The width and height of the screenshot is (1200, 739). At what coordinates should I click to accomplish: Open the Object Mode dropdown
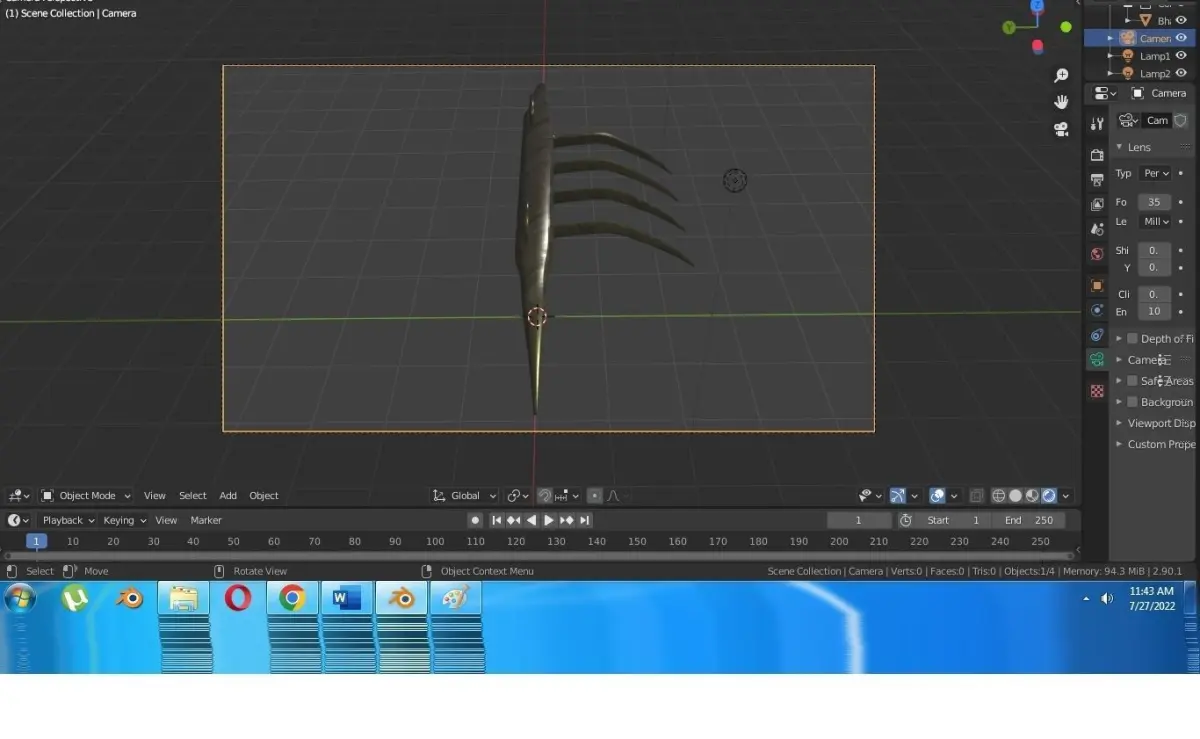pos(86,496)
